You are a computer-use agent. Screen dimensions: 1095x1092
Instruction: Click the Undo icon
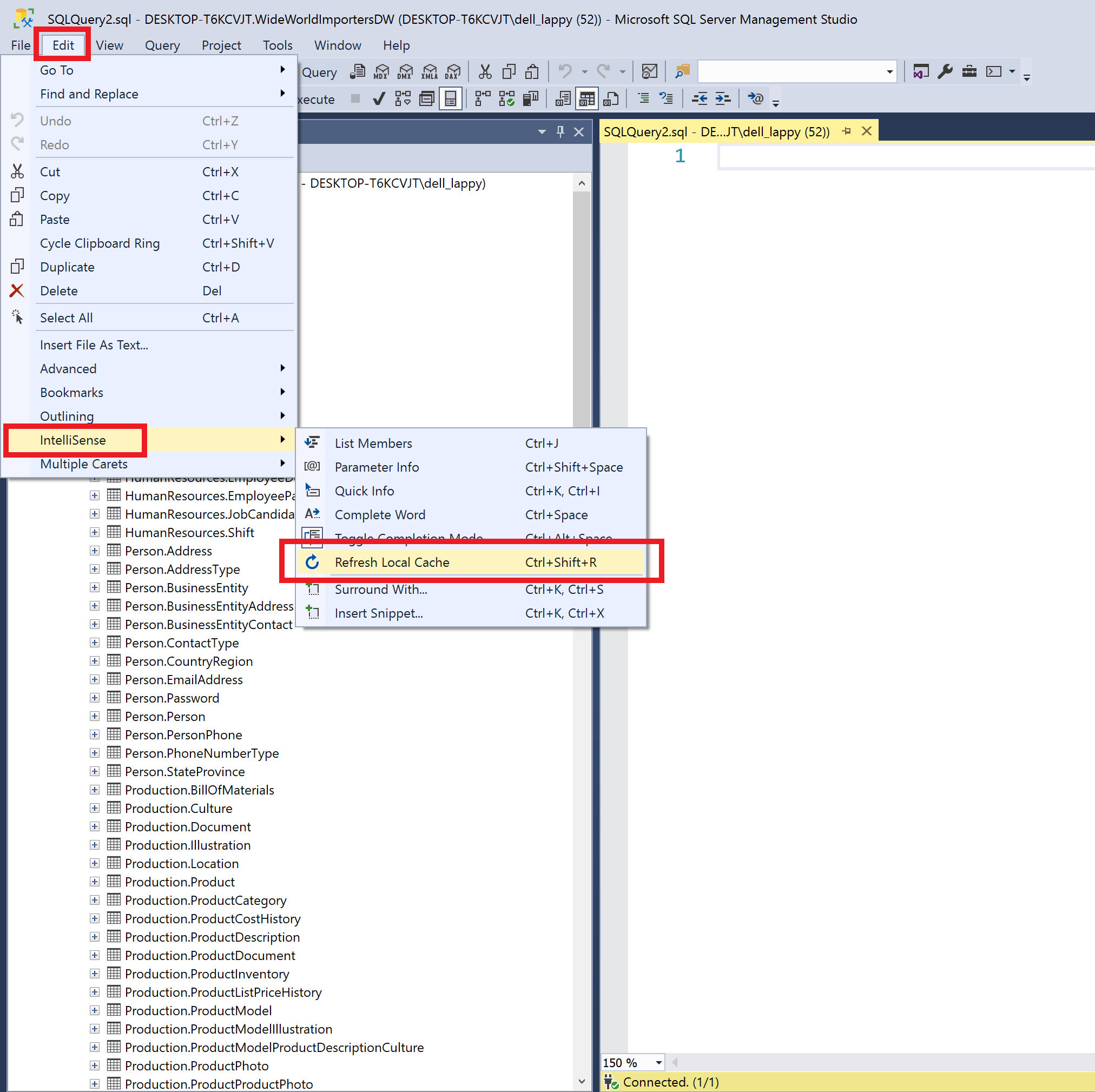(x=564, y=71)
